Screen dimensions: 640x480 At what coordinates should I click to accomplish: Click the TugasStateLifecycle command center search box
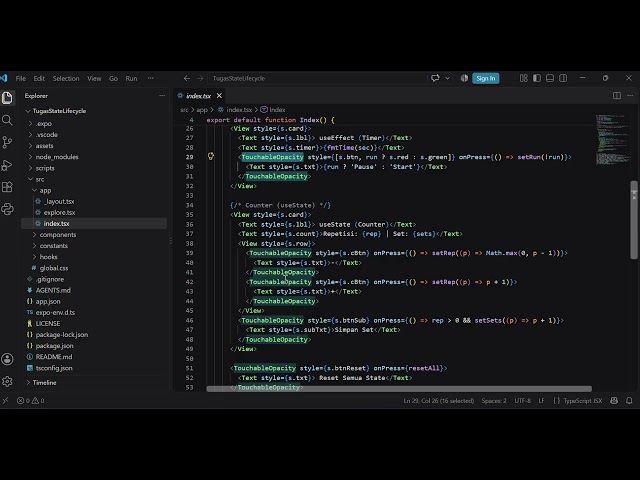[318, 78]
